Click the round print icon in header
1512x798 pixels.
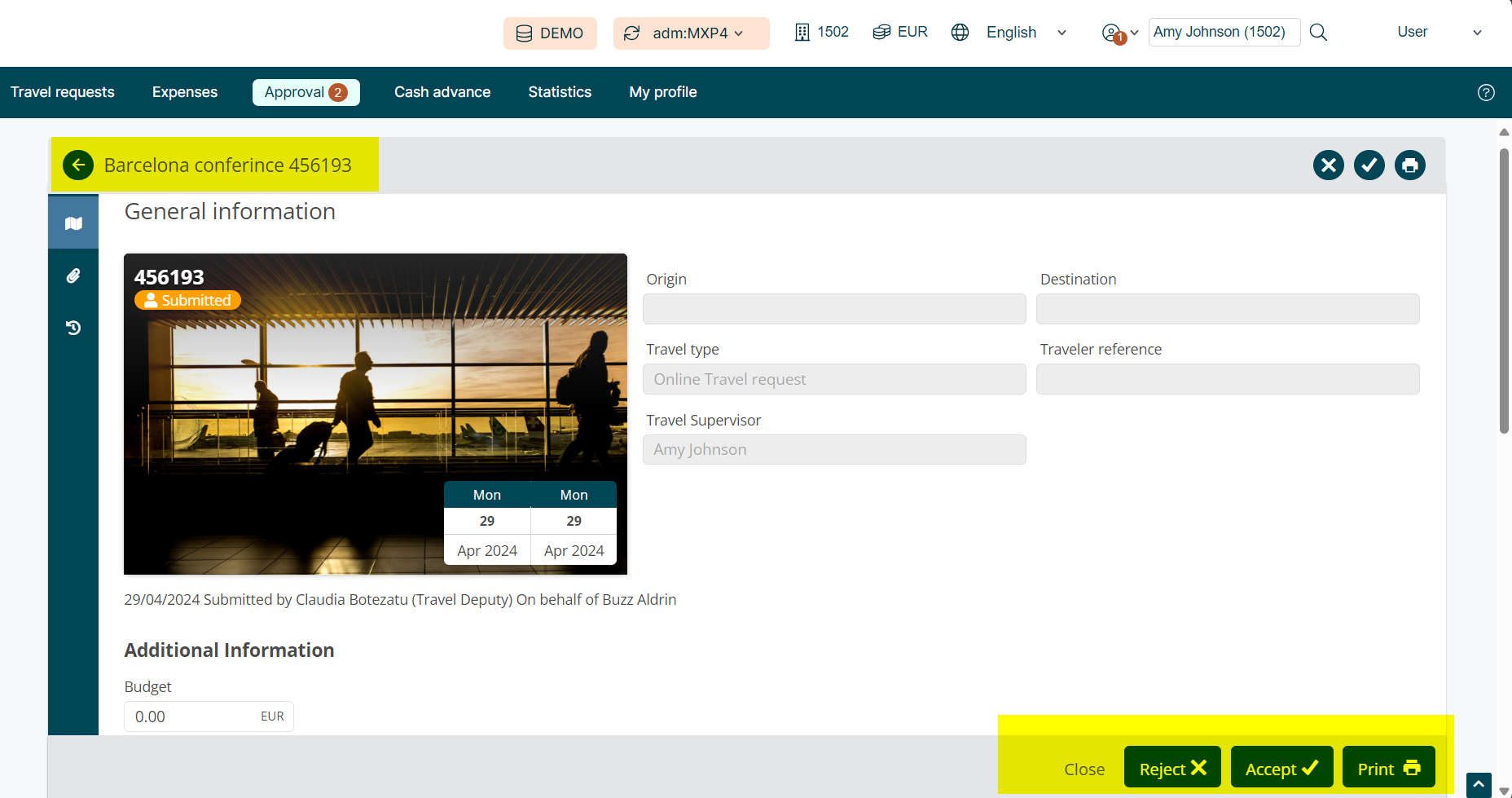click(x=1409, y=165)
